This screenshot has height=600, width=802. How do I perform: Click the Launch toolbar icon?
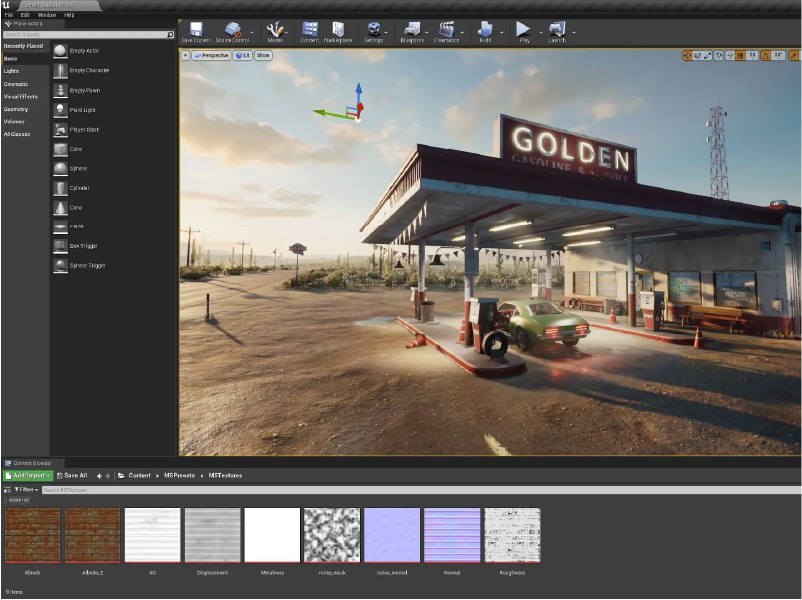[x=557, y=30]
